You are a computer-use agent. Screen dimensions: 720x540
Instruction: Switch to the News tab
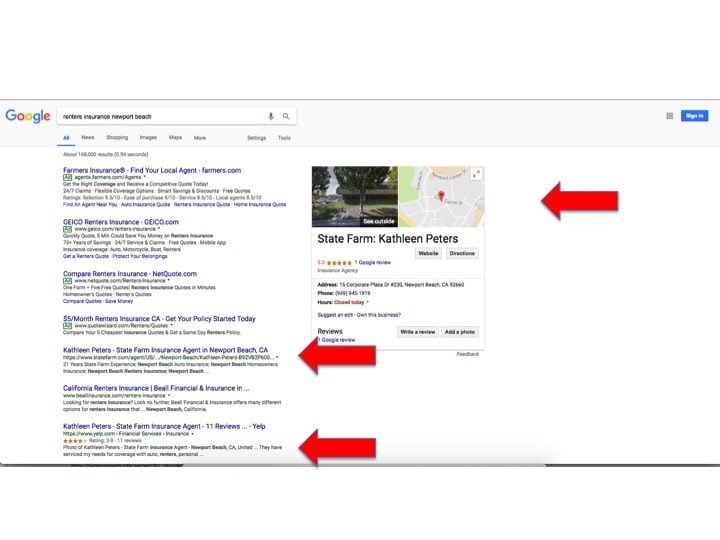[88, 137]
